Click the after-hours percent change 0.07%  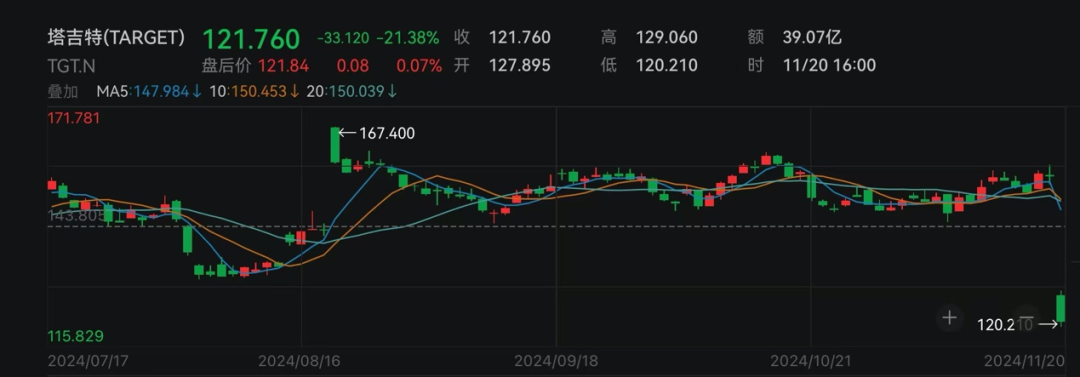[x=419, y=66]
